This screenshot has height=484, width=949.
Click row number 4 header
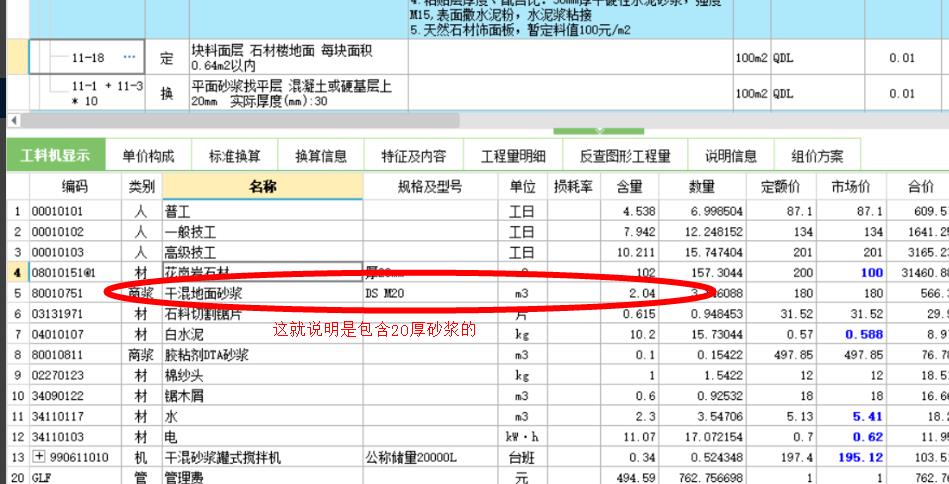[18, 272]
